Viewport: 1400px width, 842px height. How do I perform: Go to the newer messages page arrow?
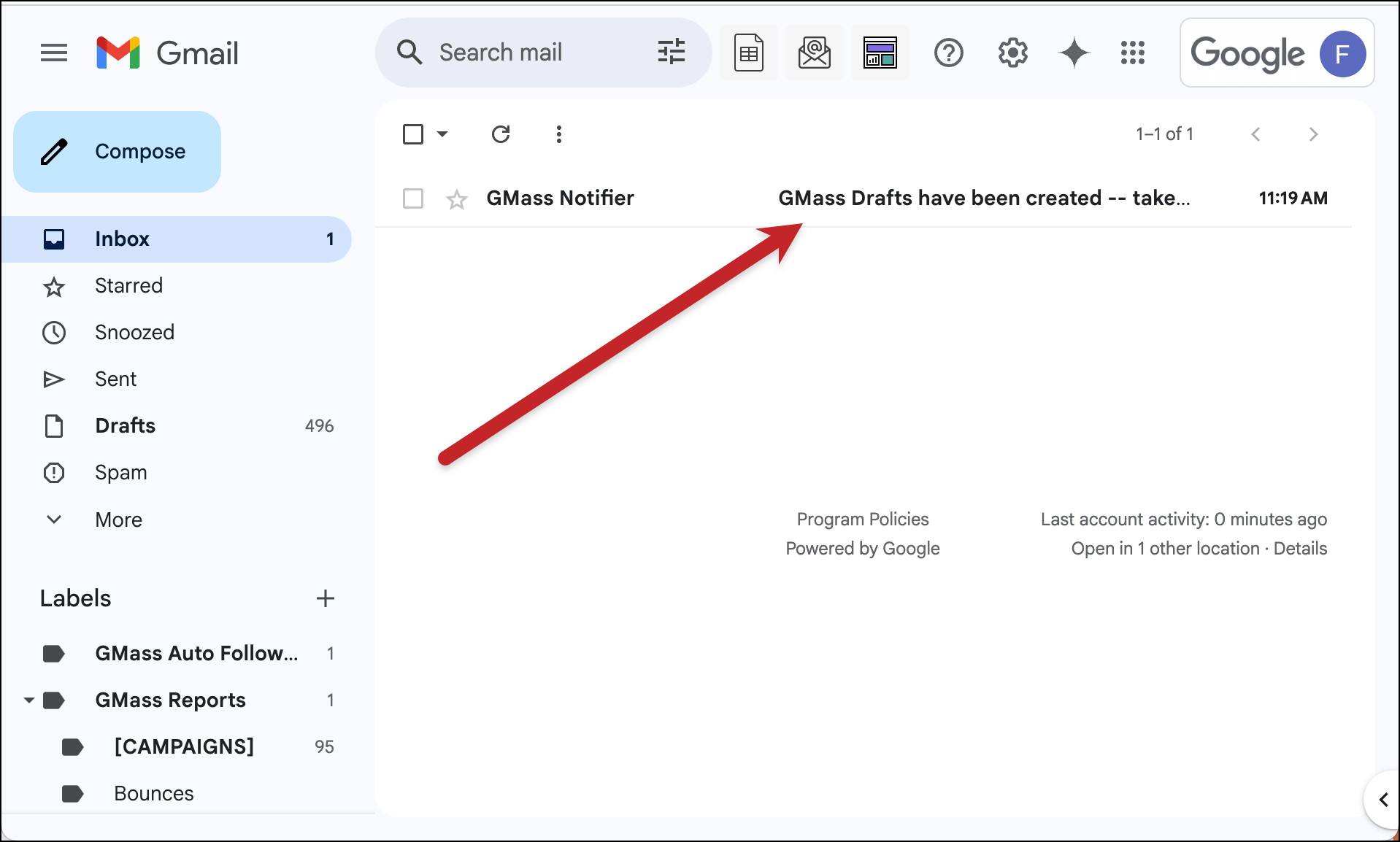(x=1255, y=134)
